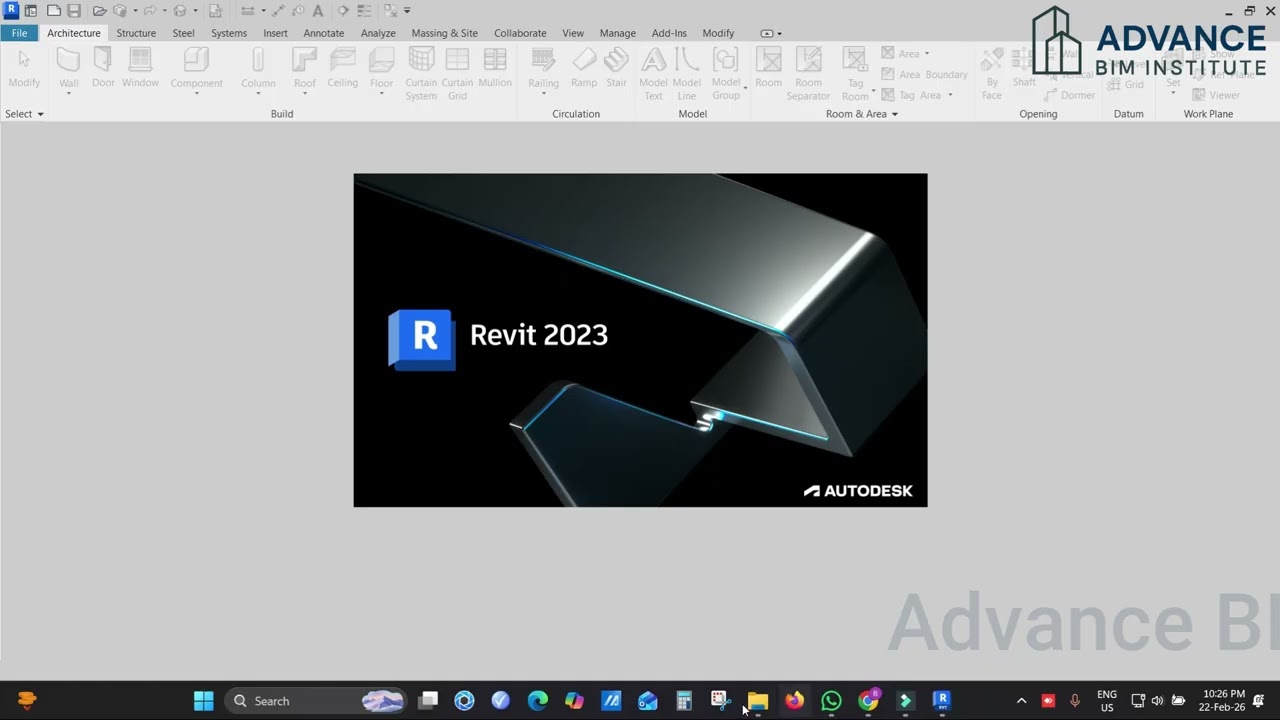Select the Model Text tool
Image resolution: width=1280 pixels, height=720 pixels.
coord(653,74)
